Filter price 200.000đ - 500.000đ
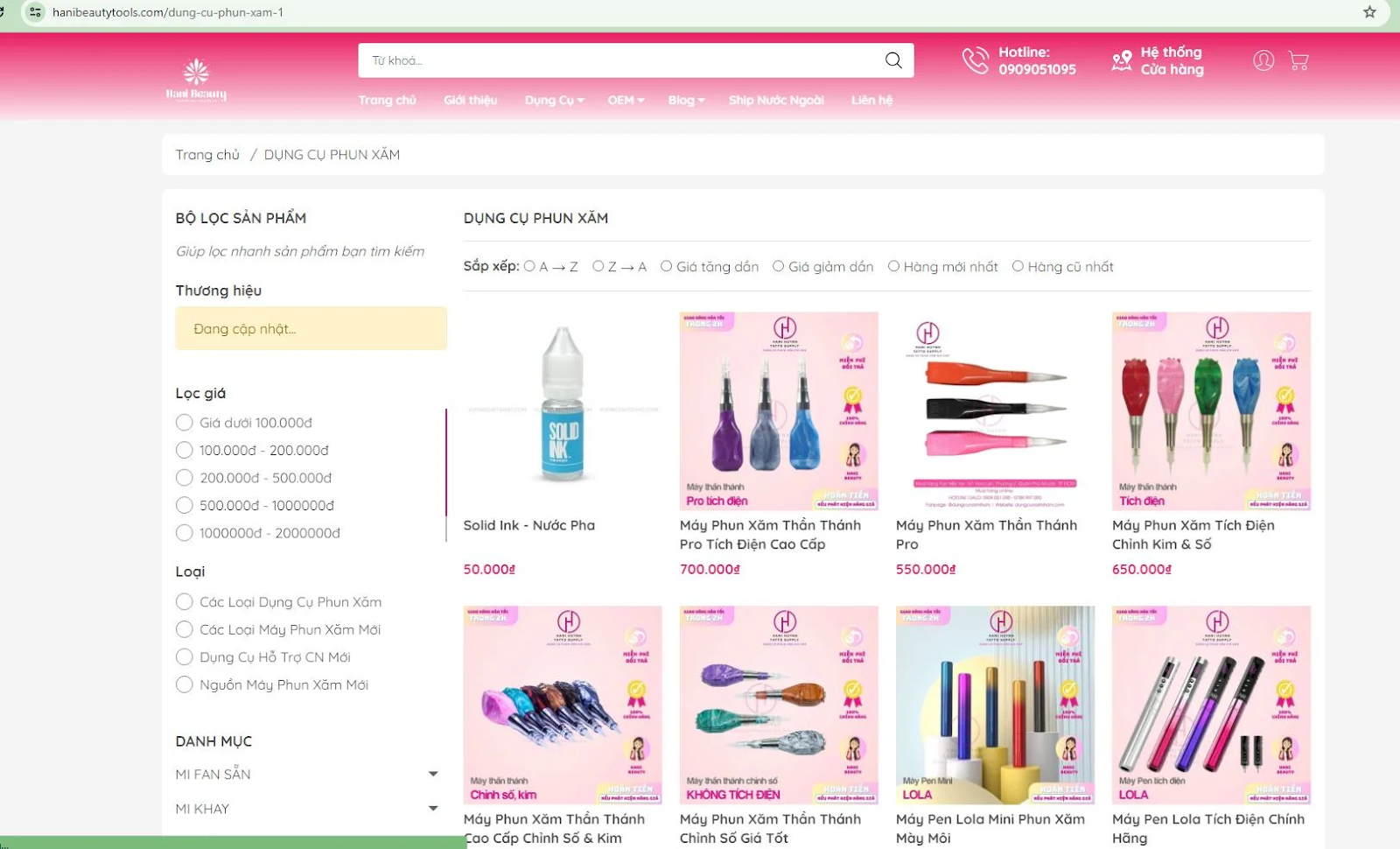1400x849 pixels. tap(184, 478)
